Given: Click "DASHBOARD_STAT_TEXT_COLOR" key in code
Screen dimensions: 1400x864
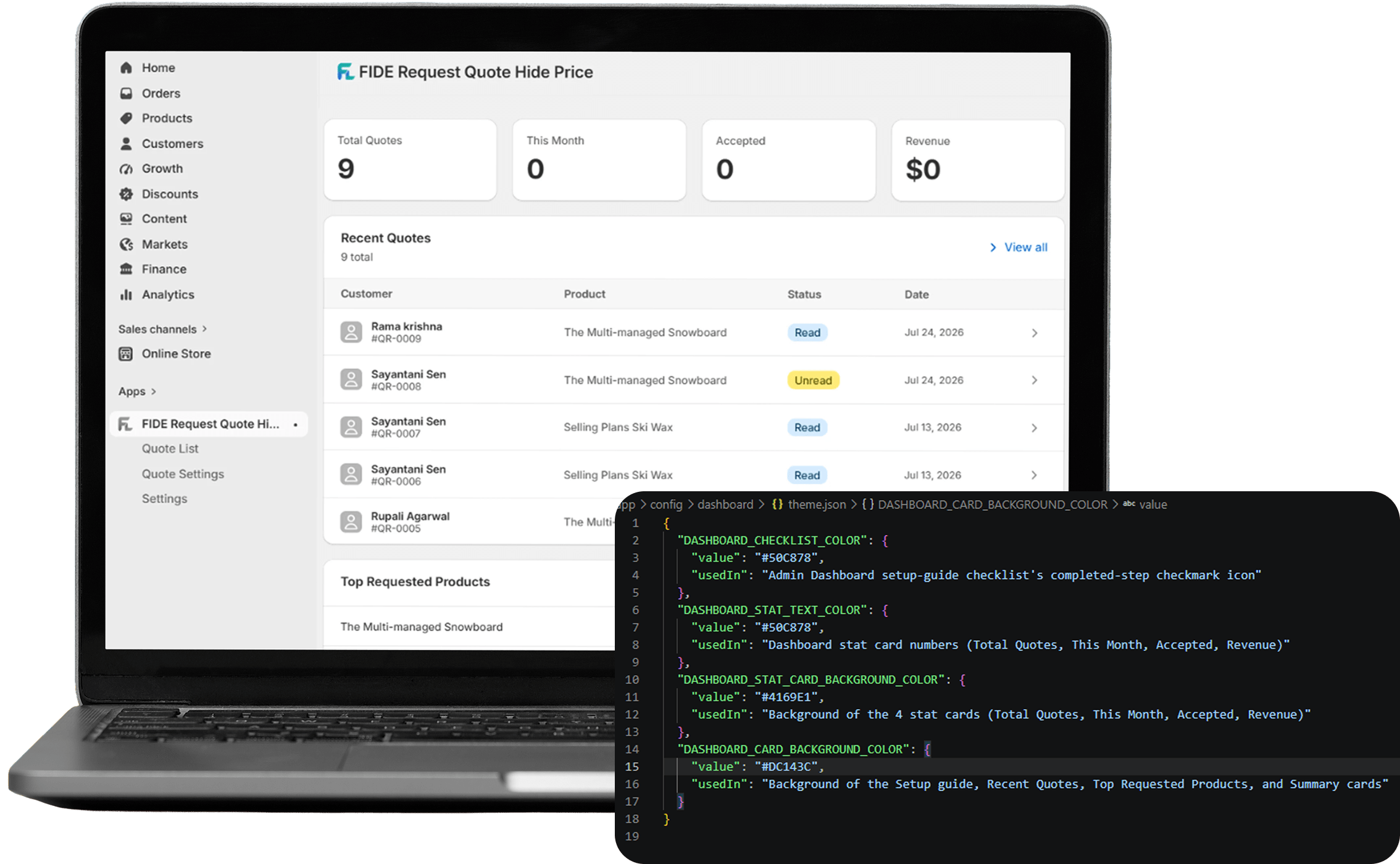Looking at the screenshot, I should pyautogui.click(x=773, y=610).
